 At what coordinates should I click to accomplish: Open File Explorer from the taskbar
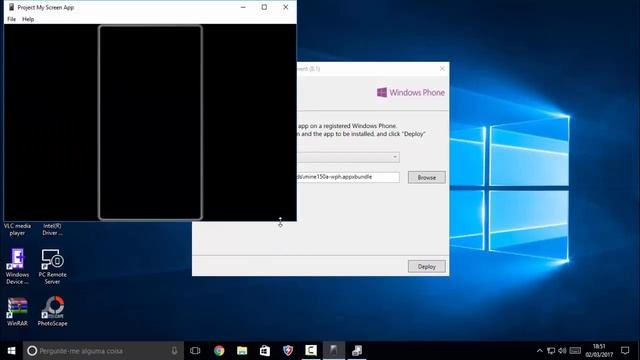[x=242, y=351]
